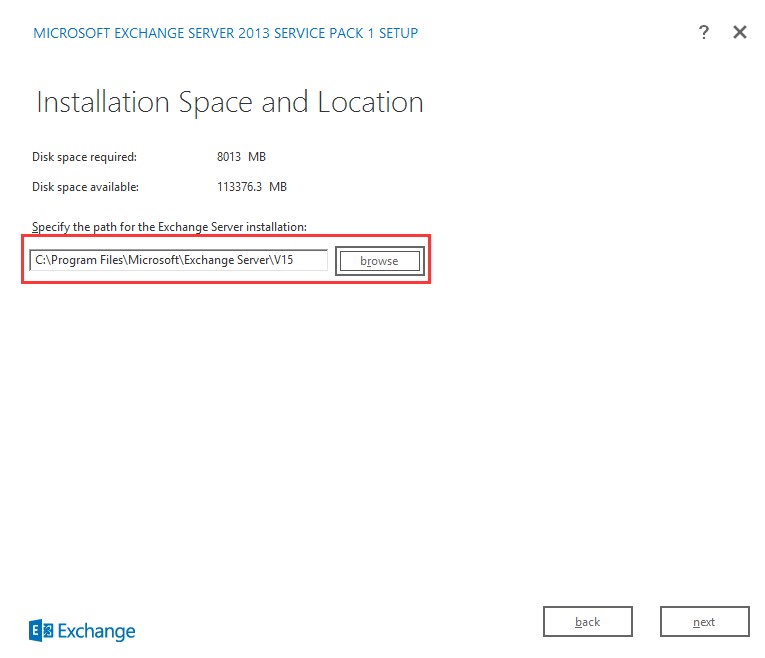Click the Exchange wordmark beside the logo
This screenshot has height=658, width=765.
(x=96, y=631)
